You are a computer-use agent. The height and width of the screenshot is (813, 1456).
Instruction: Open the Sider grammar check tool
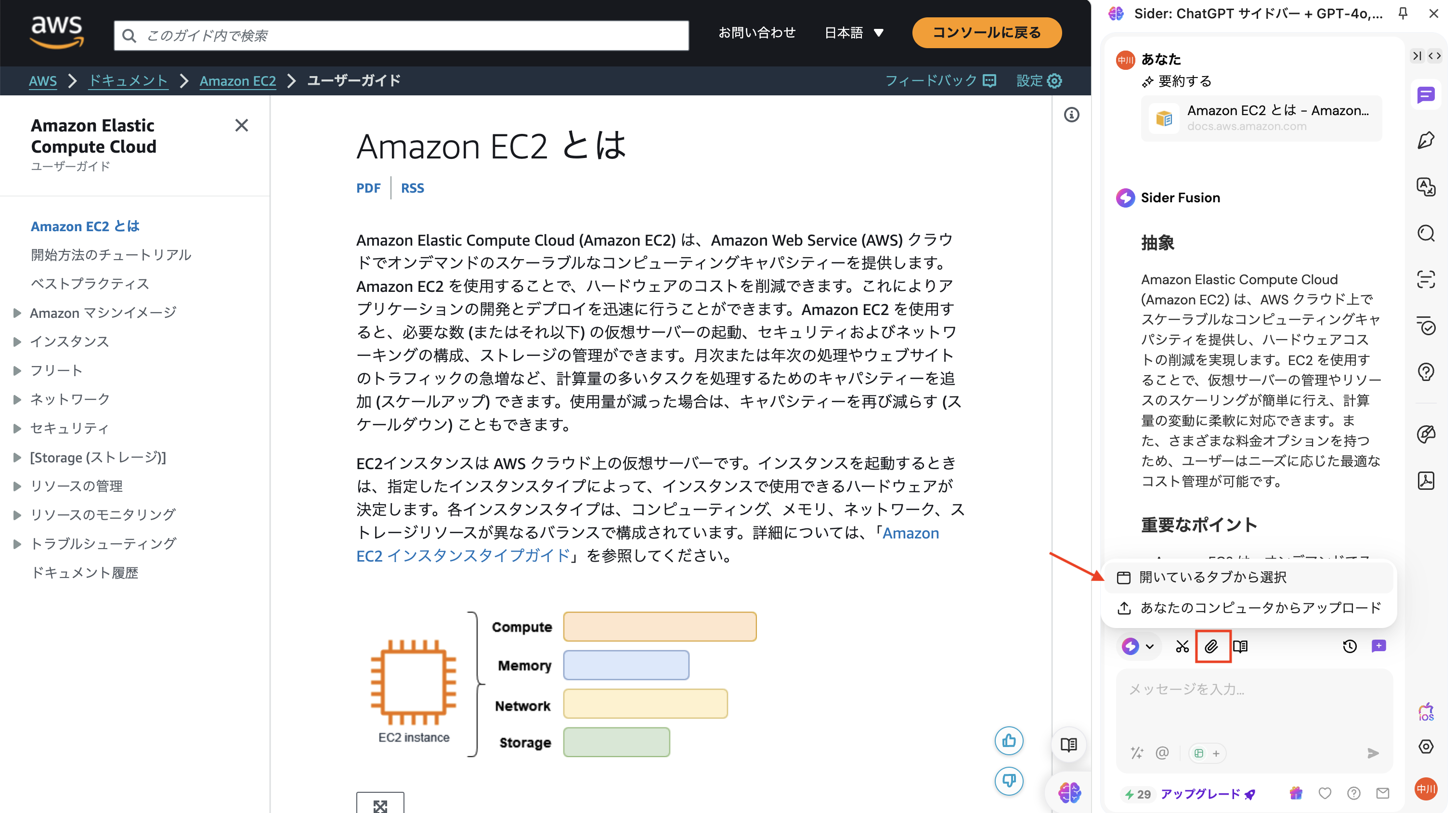[x=1426, y=326]
